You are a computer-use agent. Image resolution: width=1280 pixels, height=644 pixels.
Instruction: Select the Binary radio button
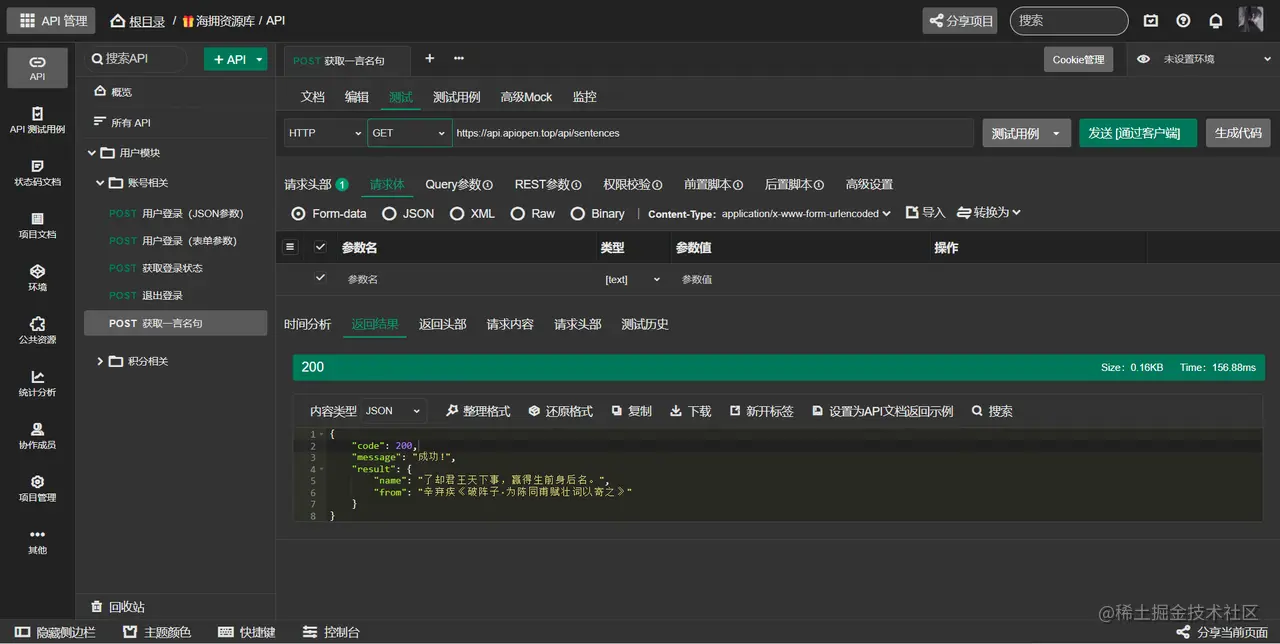click(577, 213)
